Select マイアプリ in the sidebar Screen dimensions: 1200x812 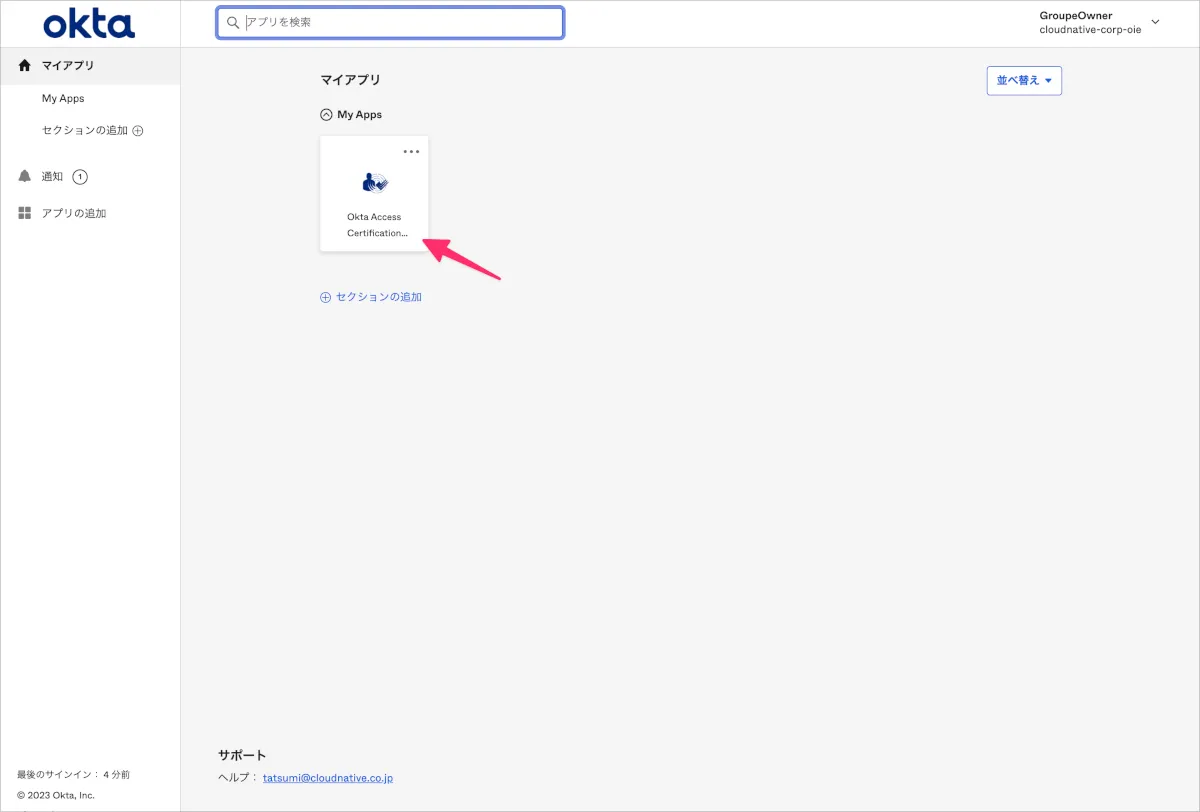click(x=90, y=65)
